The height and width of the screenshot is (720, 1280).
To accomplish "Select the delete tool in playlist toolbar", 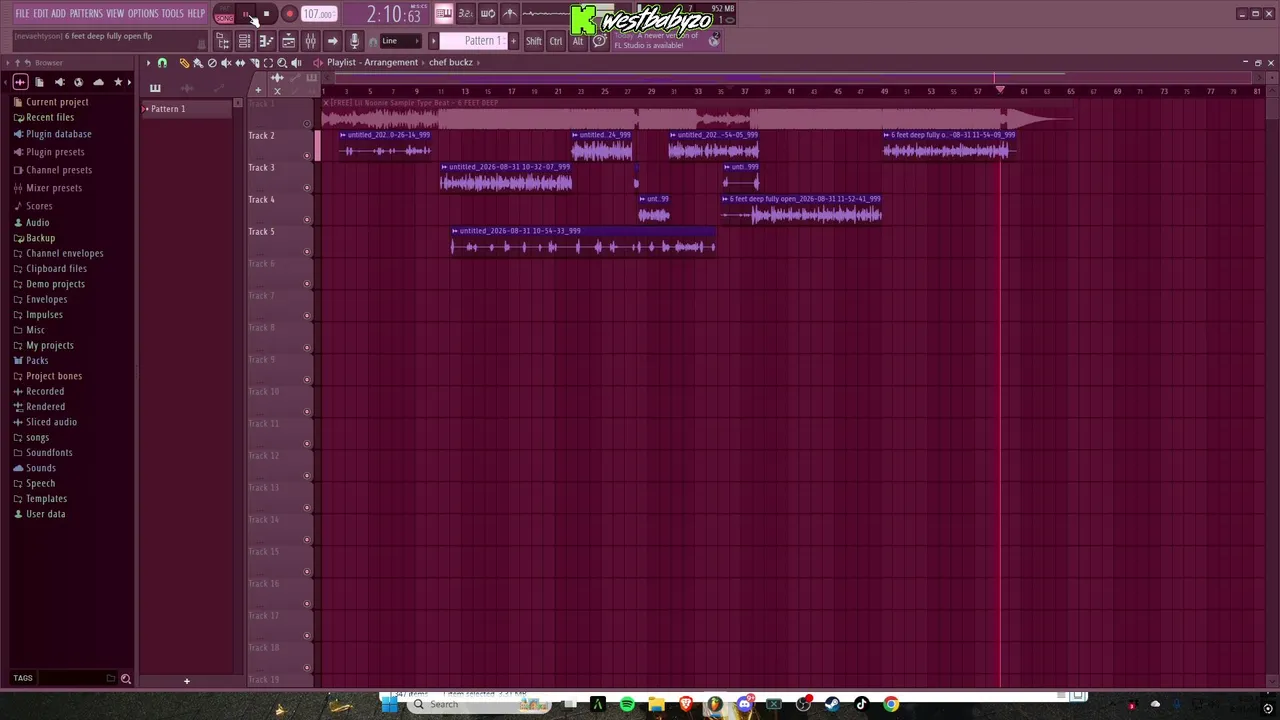I will click(212, 63).
